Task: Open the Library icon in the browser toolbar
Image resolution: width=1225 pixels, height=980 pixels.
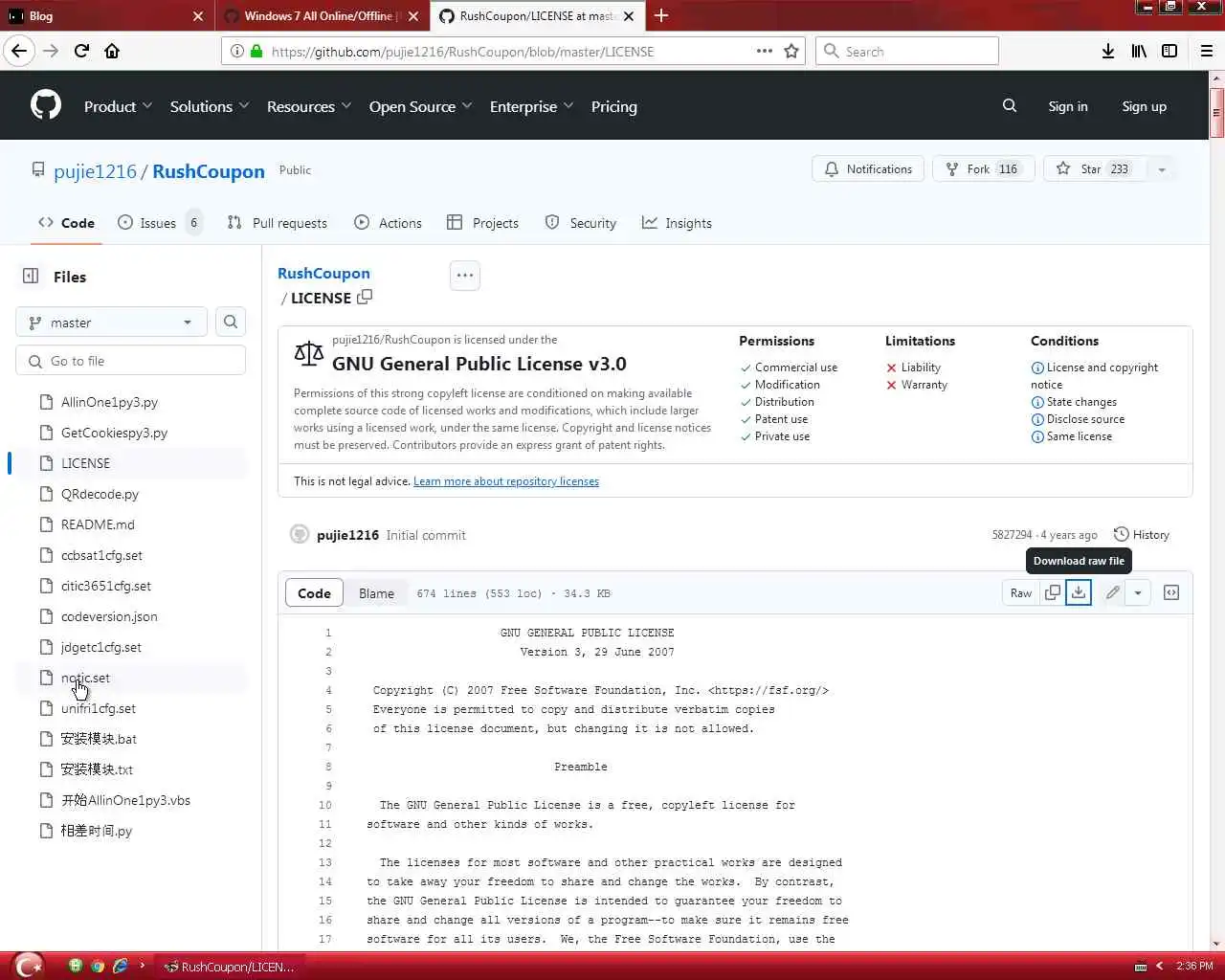Action: 1139,51
